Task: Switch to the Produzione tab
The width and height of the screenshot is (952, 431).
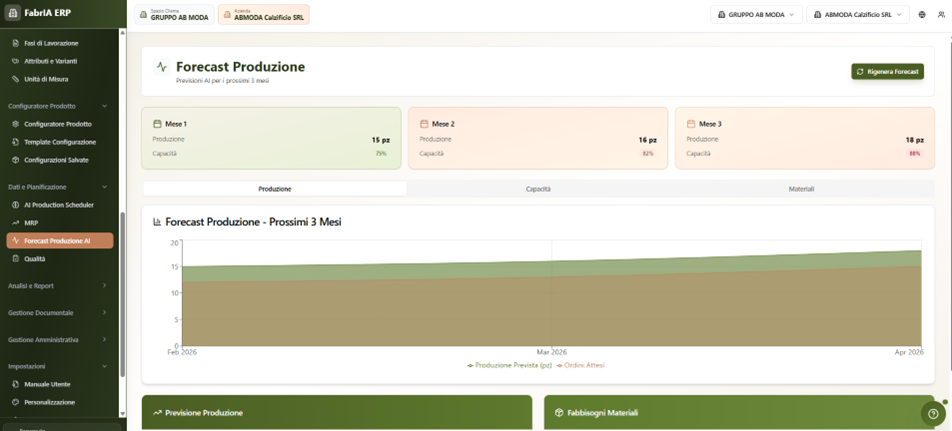Action: (275, 189)
